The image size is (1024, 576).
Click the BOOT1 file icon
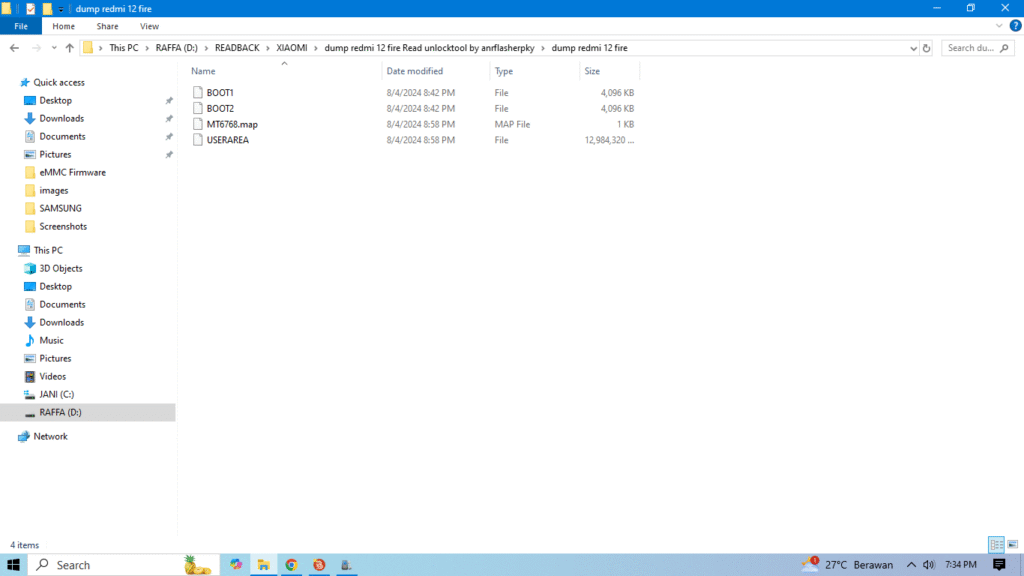pyautogui.click(x=197, y=93)
